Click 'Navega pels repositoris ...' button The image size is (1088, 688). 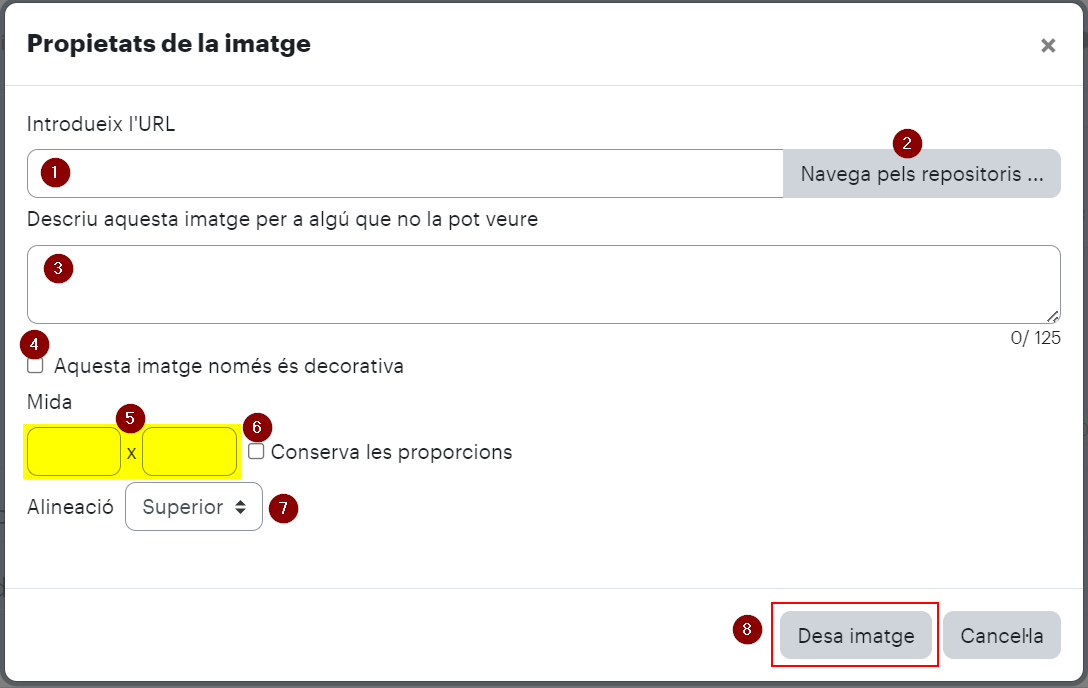tap(921, 173)
